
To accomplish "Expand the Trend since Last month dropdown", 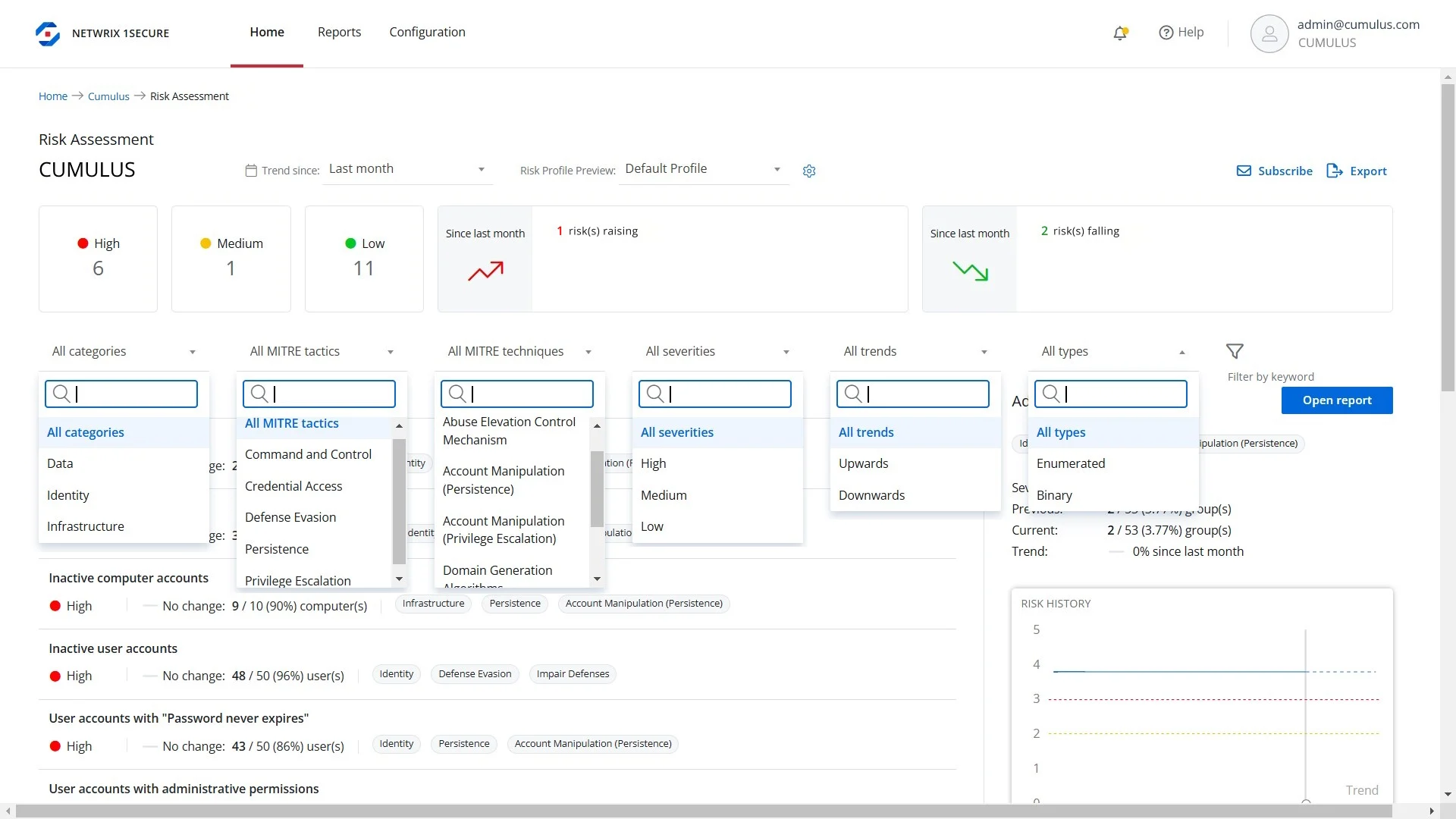I will [x=407, y=169].
